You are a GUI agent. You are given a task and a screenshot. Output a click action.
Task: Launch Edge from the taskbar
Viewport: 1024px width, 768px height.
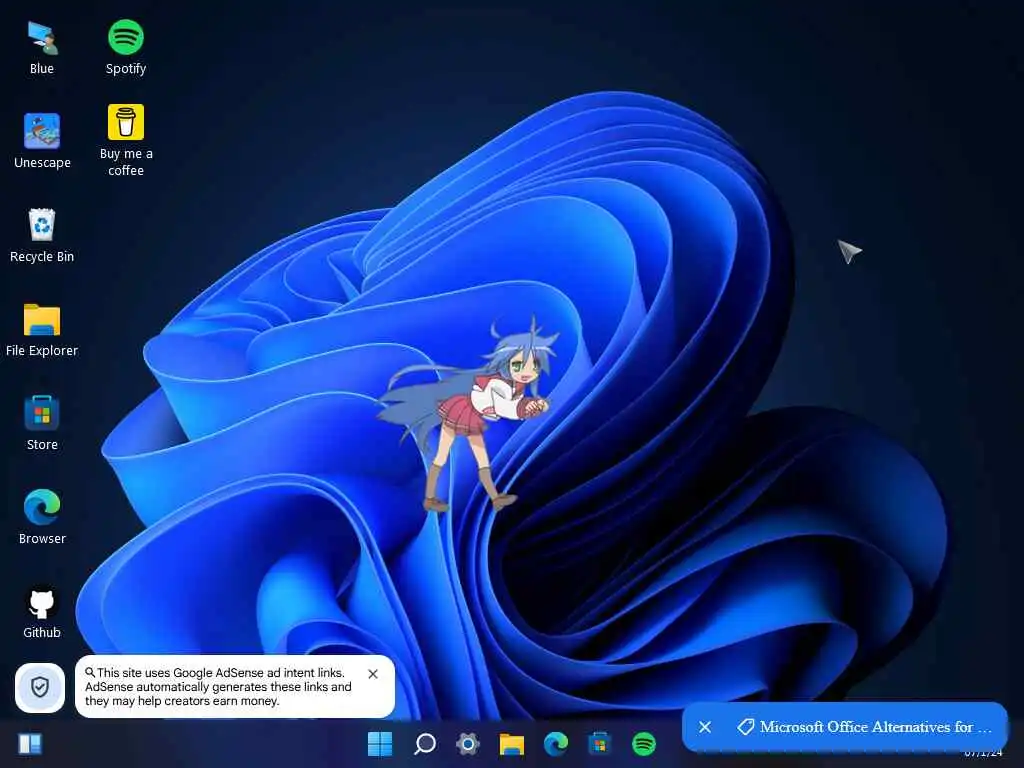pyautogui.click(x=556, y=743)
